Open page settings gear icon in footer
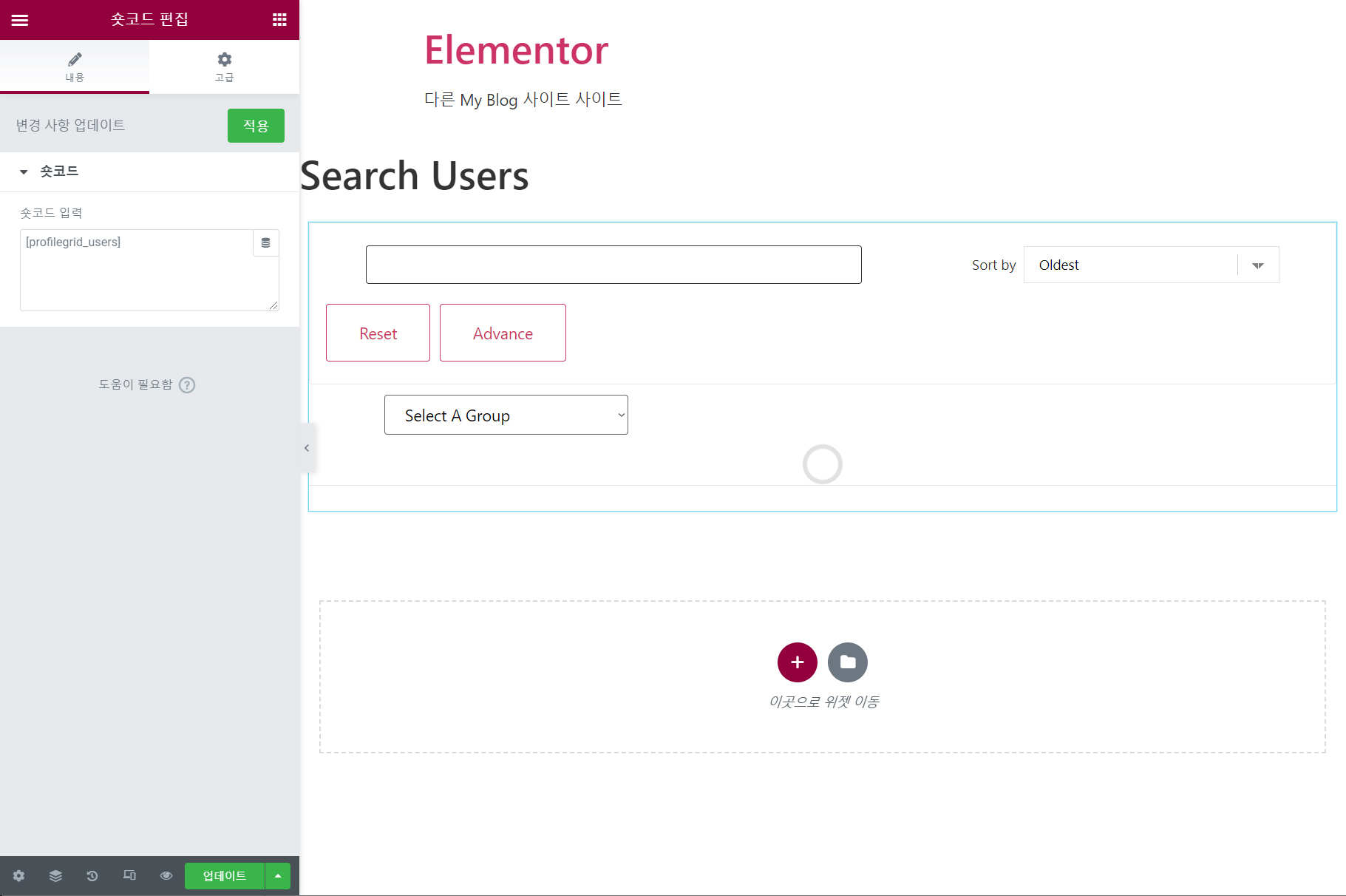 [18, 876]
